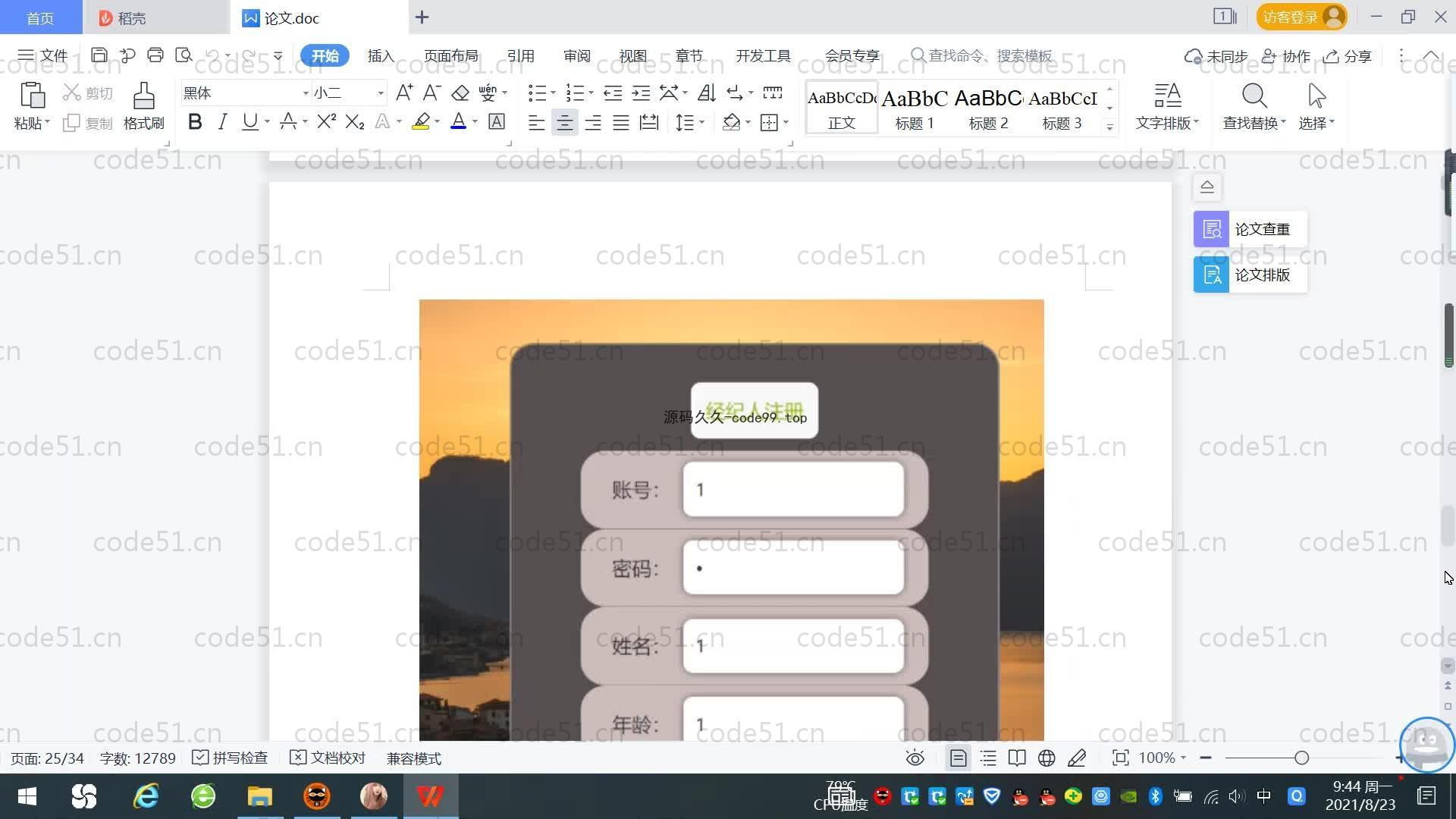The height and width of the screenshot is (819, 1456).
Task: Decrease paragraph indent
Action: tap(613, 93)
